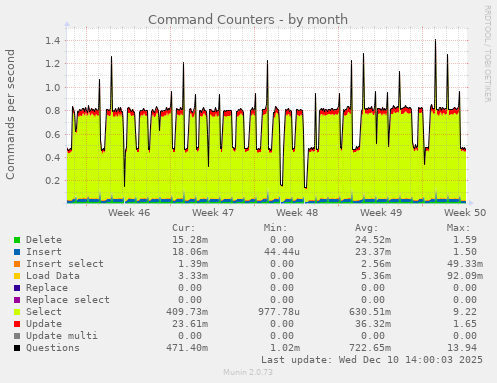Click Questions max value 13.94
This screenshot has width=497, height=383.
coord(462,348)
